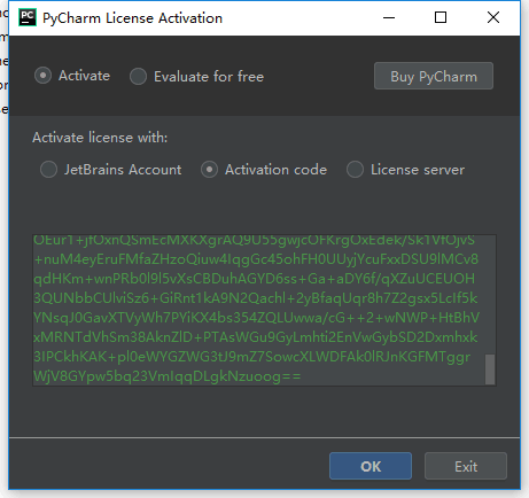Click the code line starting 'qdHKm+wnPRb0l9l5v'
The image size is (529, 498).
(254, 279)
